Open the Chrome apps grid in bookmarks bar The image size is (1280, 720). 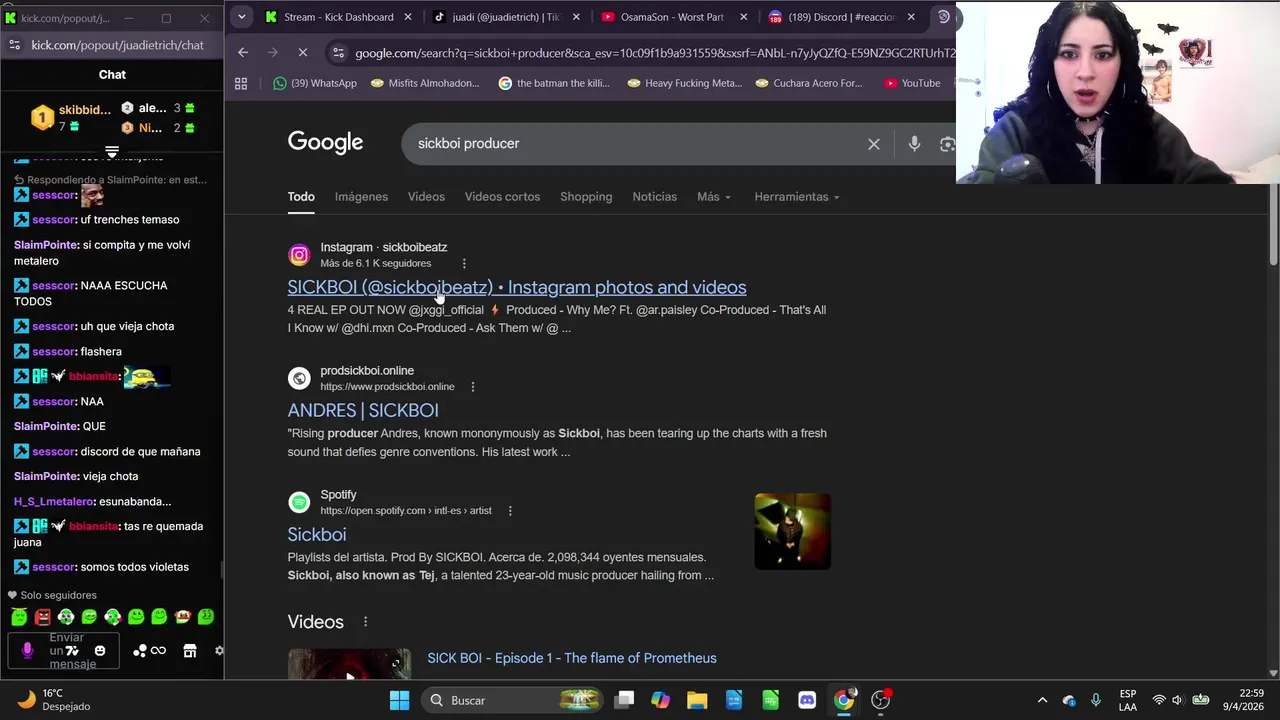pos(241,83)
